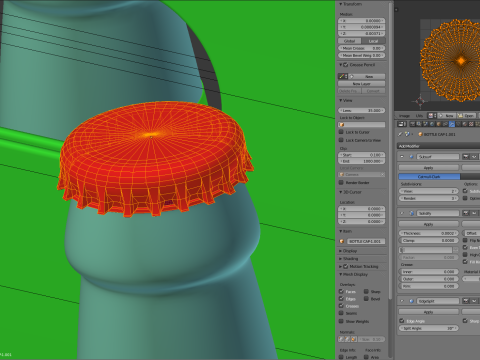Viewport: 480px width, 360px height.
Task: Collapse the Item panel
Action: [341, 231]
